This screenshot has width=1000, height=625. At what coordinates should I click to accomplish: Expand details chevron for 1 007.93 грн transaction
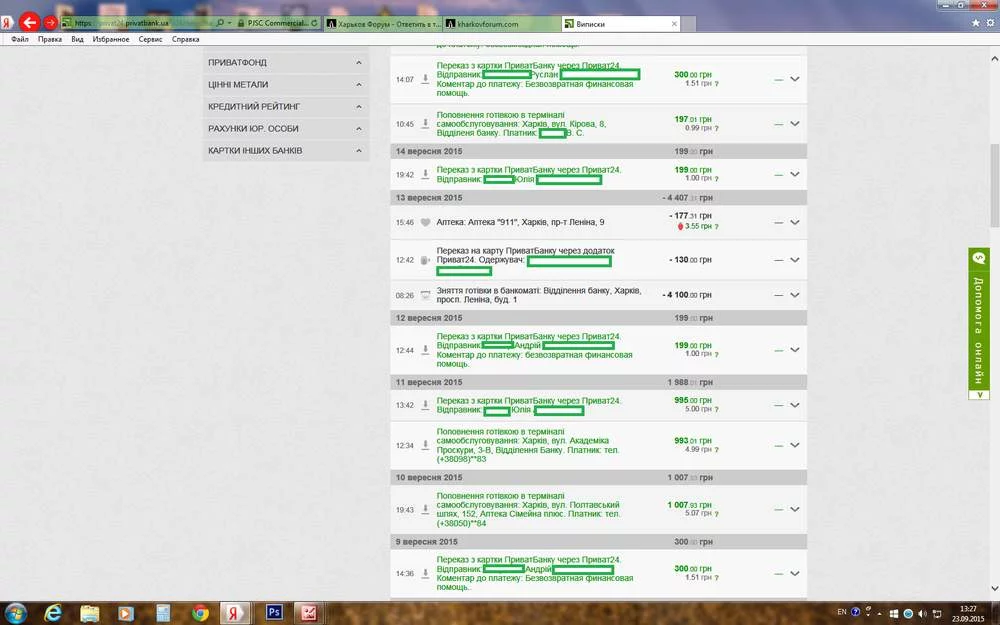pos(795,509)
